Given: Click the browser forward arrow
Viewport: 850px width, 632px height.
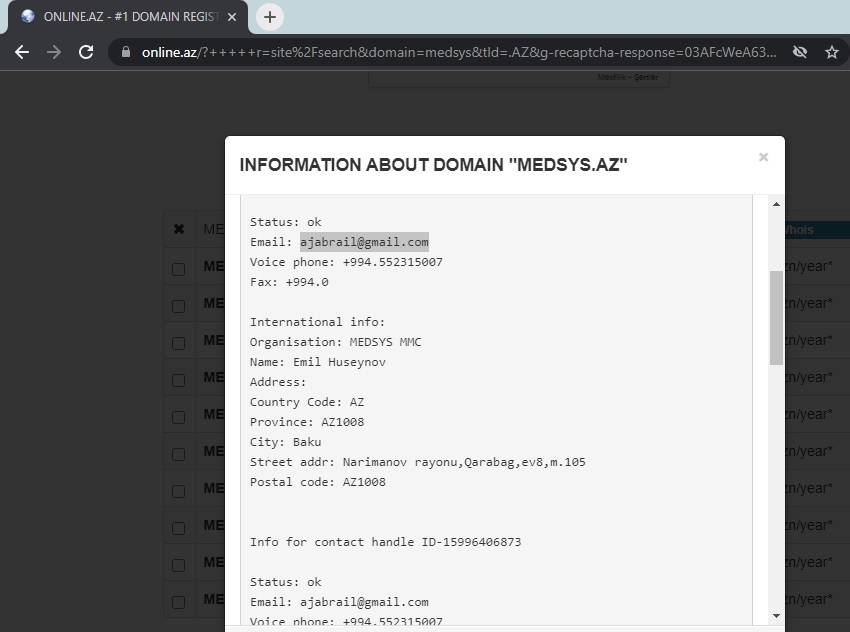Looking at the screenshot, I should point(54,52).
